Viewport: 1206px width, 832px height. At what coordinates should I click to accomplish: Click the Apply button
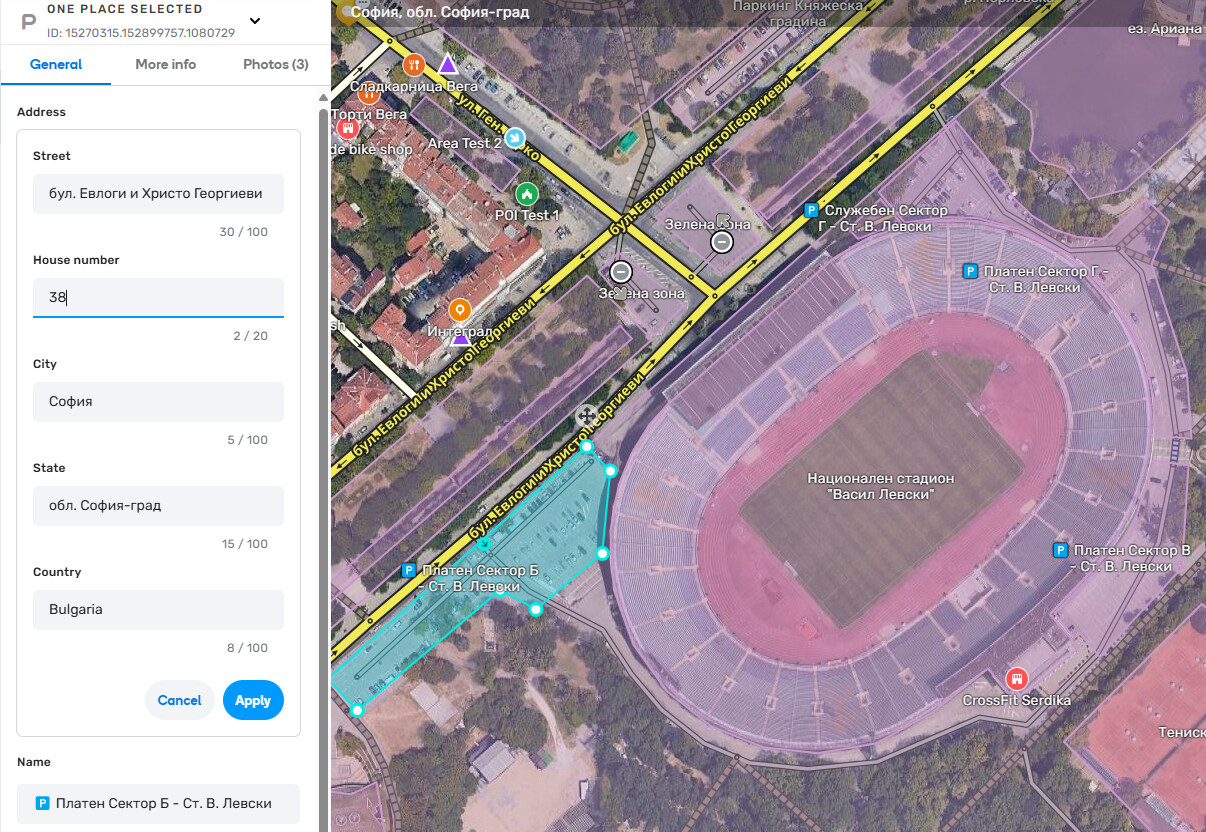tap(253, 700)
